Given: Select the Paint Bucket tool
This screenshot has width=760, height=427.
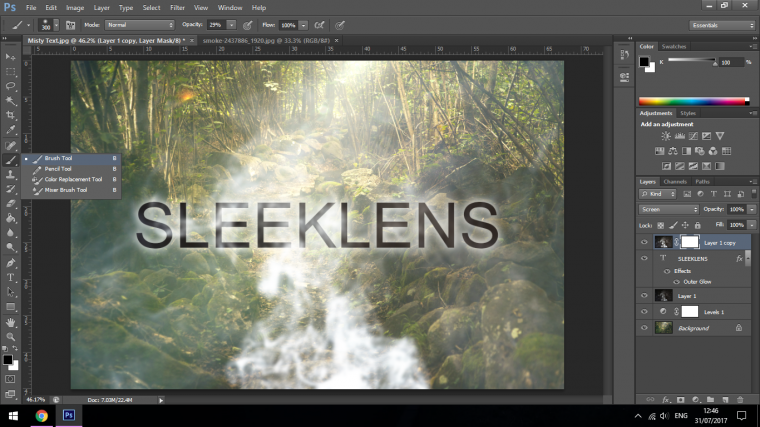Looking at the screenshot, I should 10,218.
